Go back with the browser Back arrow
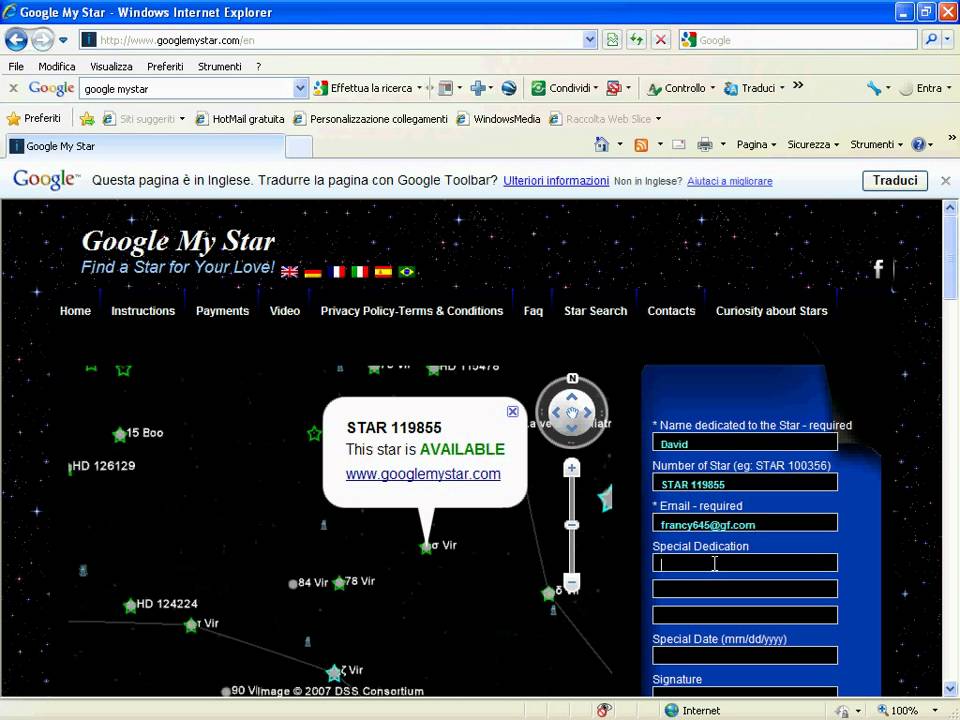Viewport: 960px width, 720px height. [17, 40]
